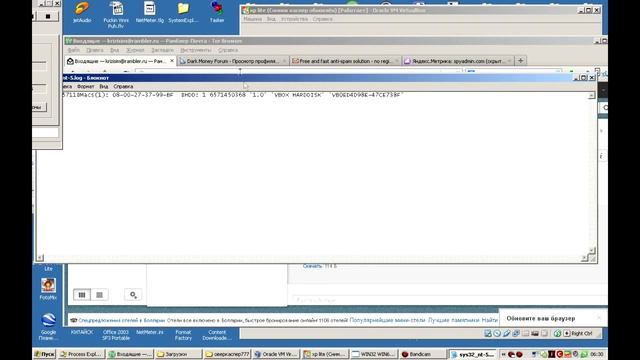The width and height of the screenshot is (640, 360).
Task: Click the Скачать download link in browser
Action: 313,266
